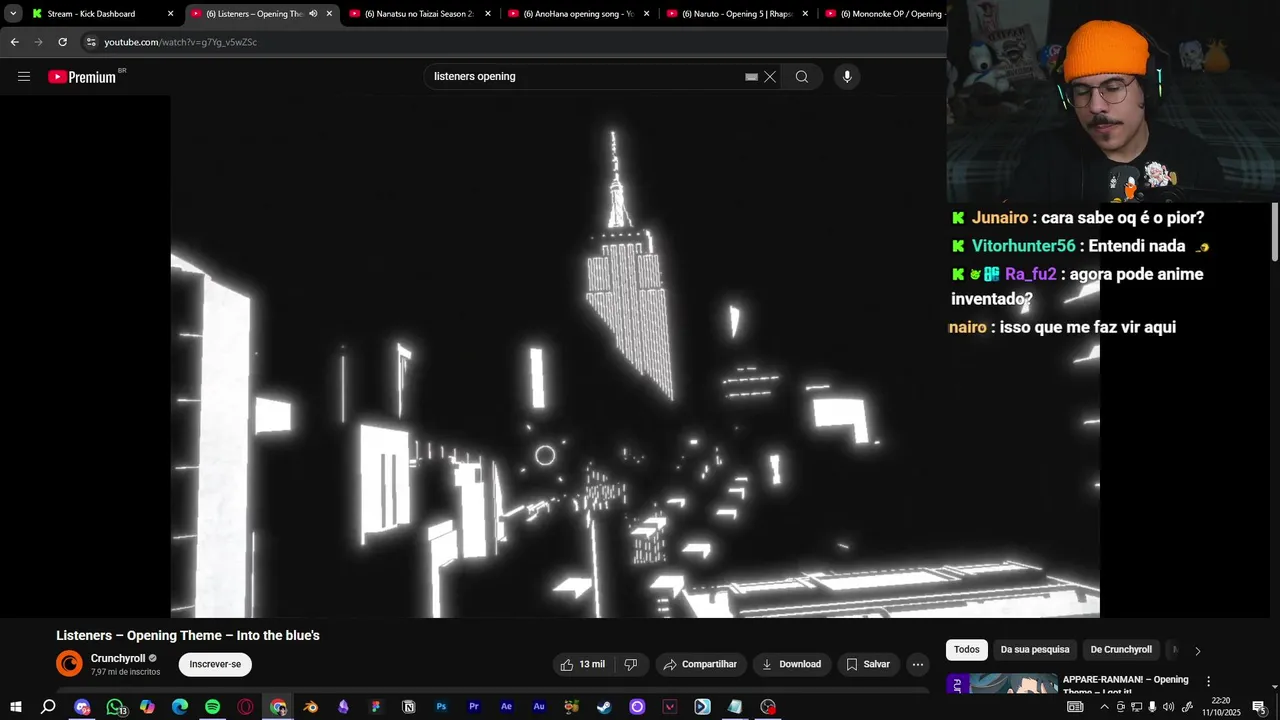Close the Listeners Opening Theme tab
Viewport: 1280px width, 720px height.
point(329,14)
